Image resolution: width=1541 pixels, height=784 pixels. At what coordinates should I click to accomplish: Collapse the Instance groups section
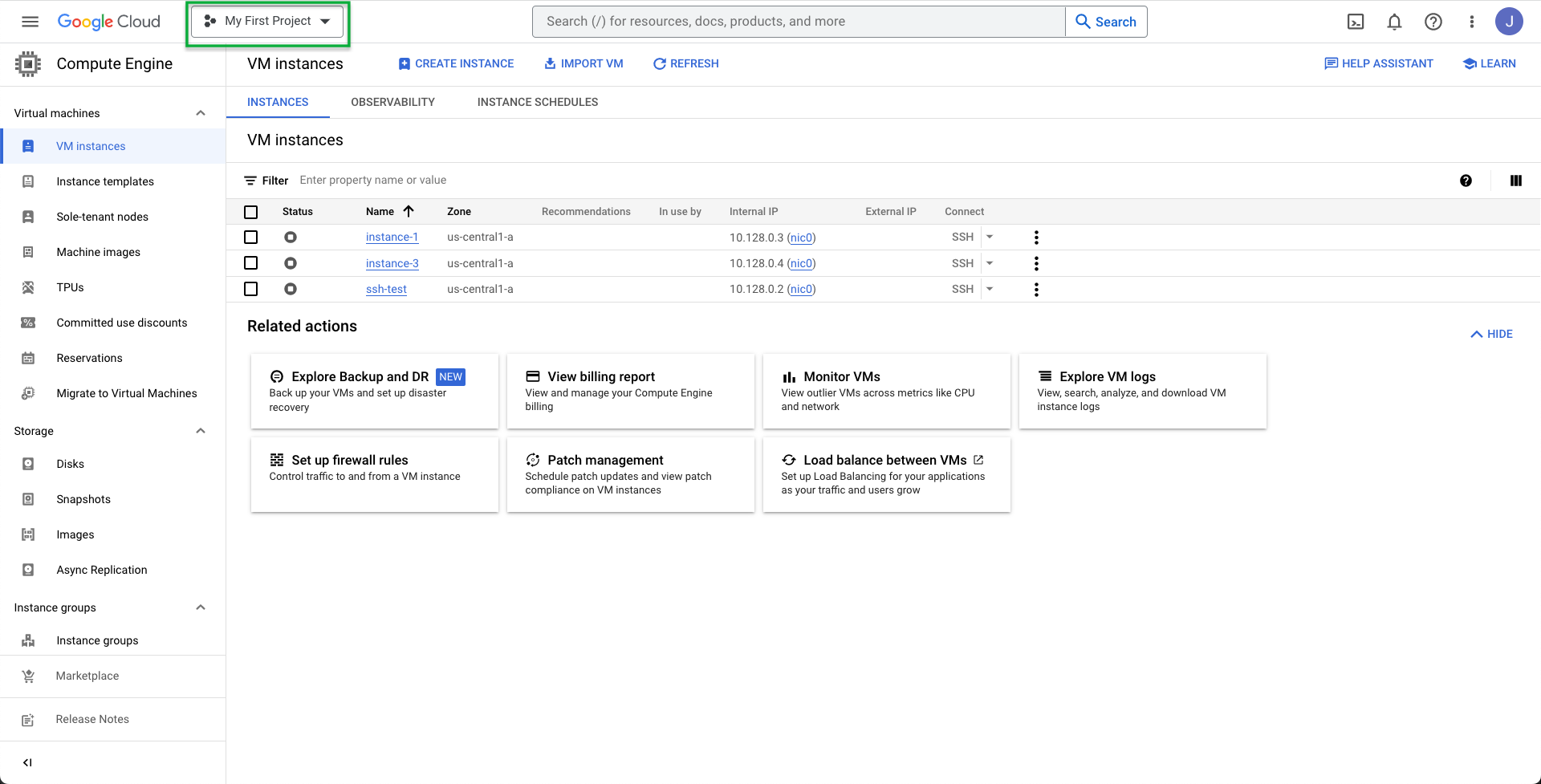pyautogui.click(x=201, y=607)
